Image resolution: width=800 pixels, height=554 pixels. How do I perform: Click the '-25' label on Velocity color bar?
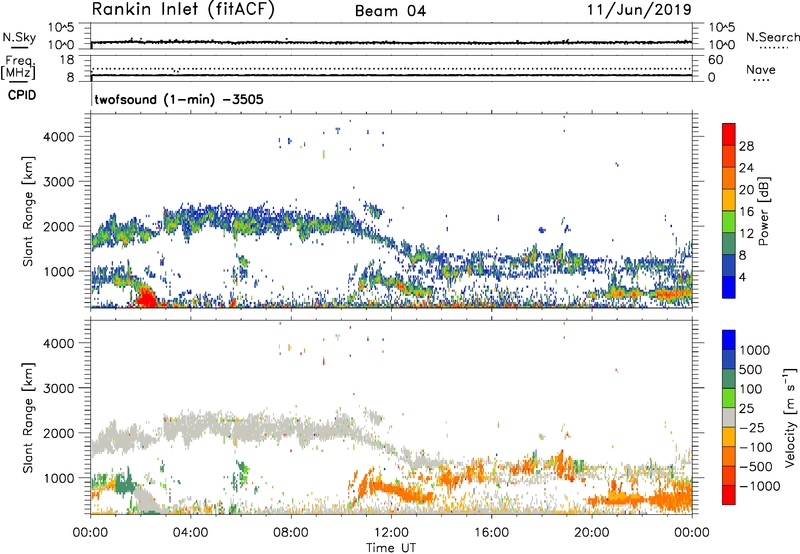pyautogui.click(x=752, y=427)
